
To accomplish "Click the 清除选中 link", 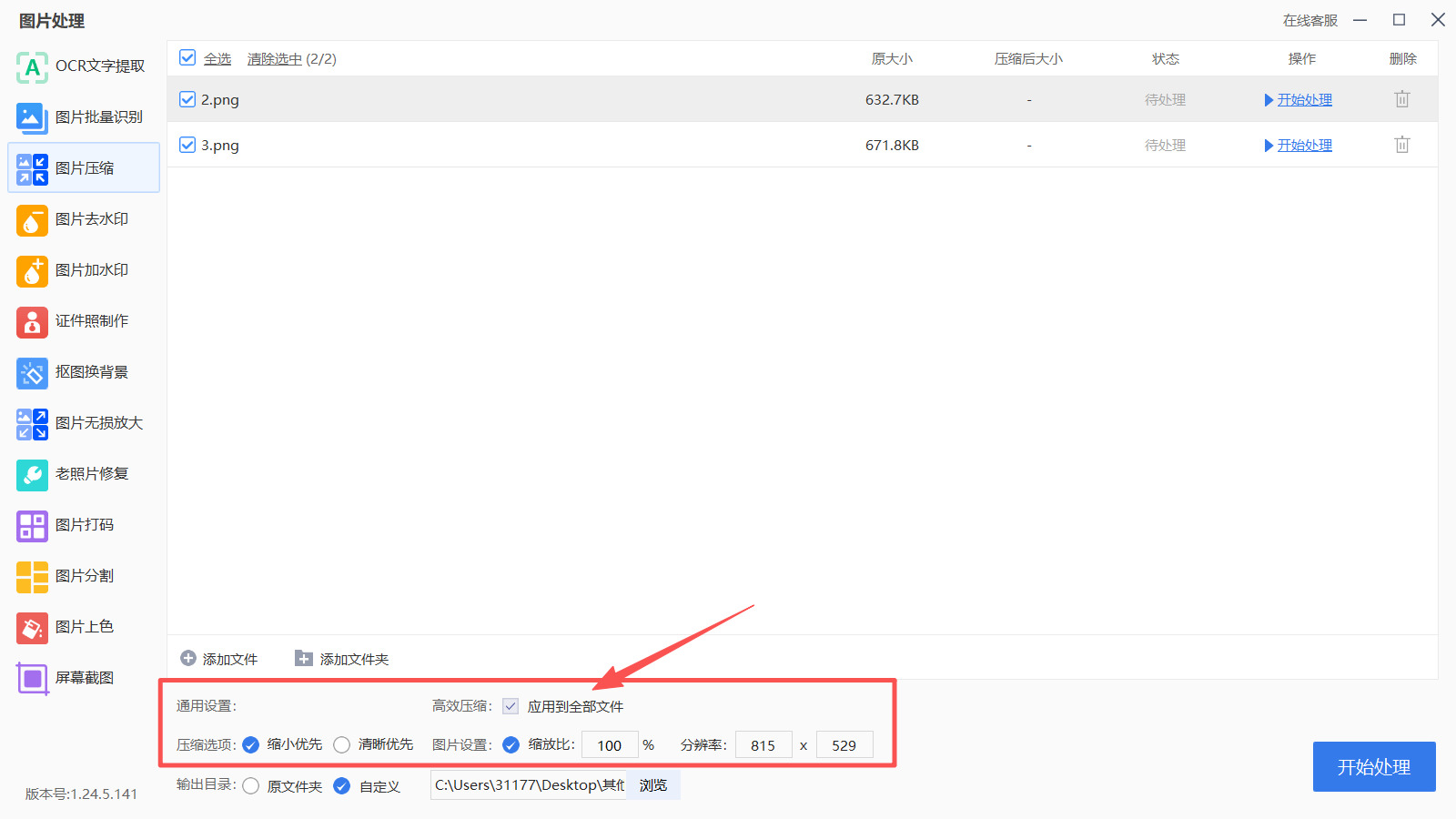I will point(275,59).
